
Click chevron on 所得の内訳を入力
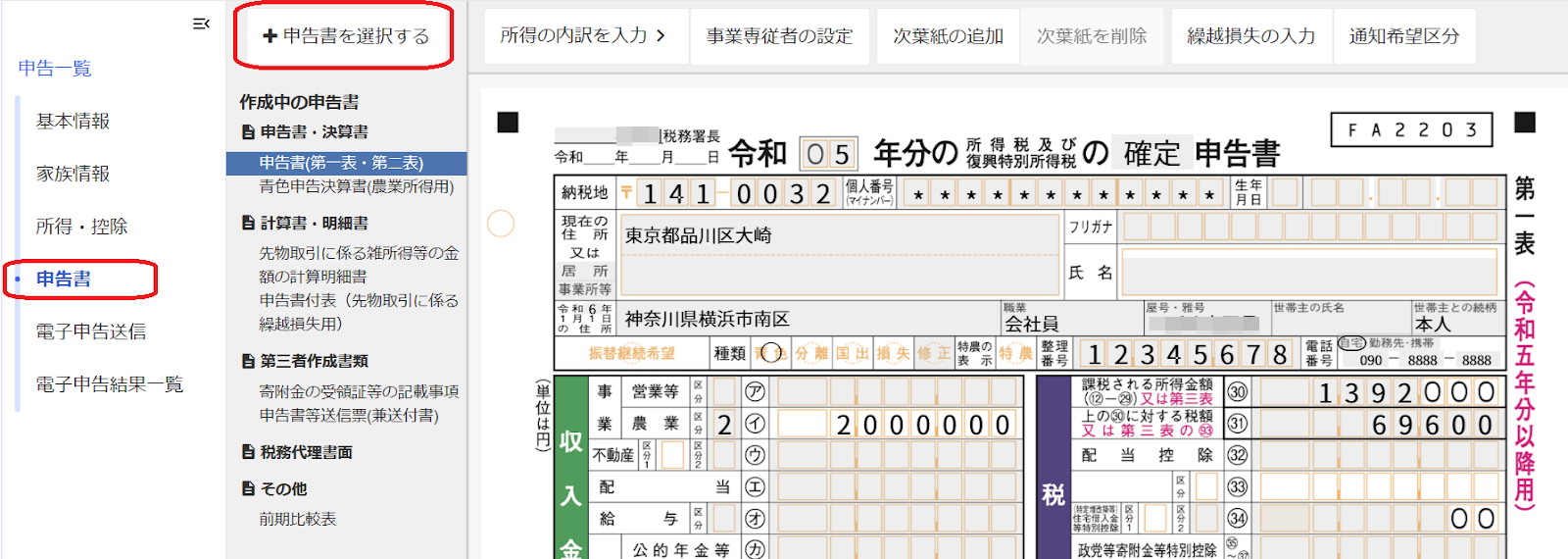(x=661, y=36)
